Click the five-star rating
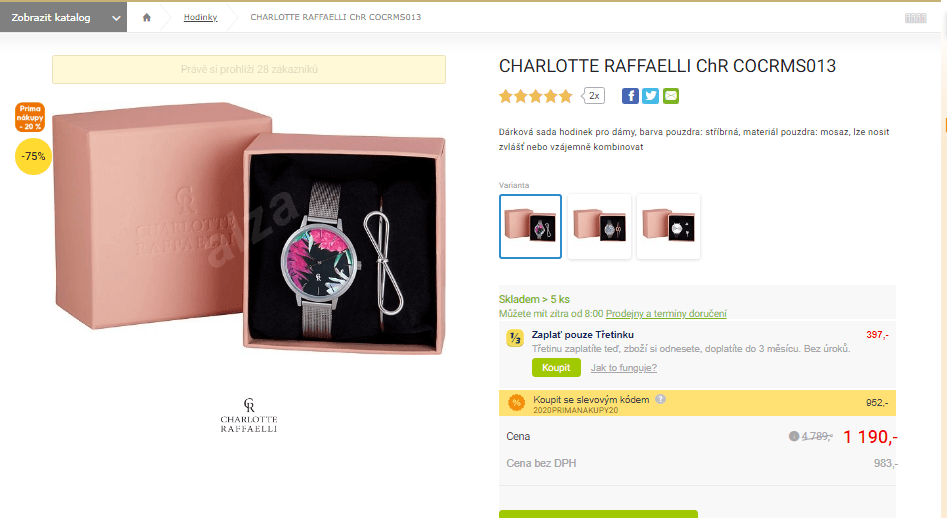This screenshot has height=518, width=947. 536,96
